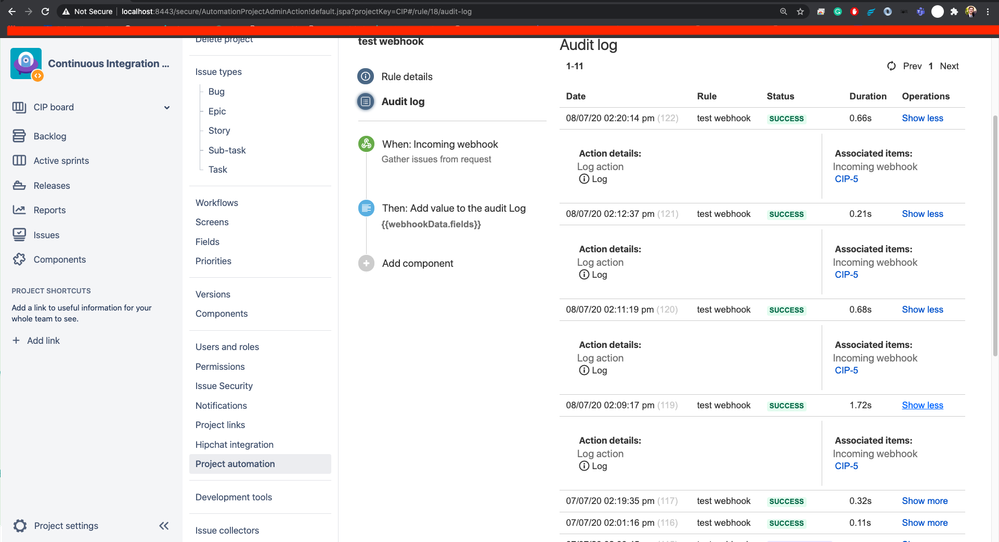Click the Add component plus icon
The image size is (999, 542).
point(366,263)
